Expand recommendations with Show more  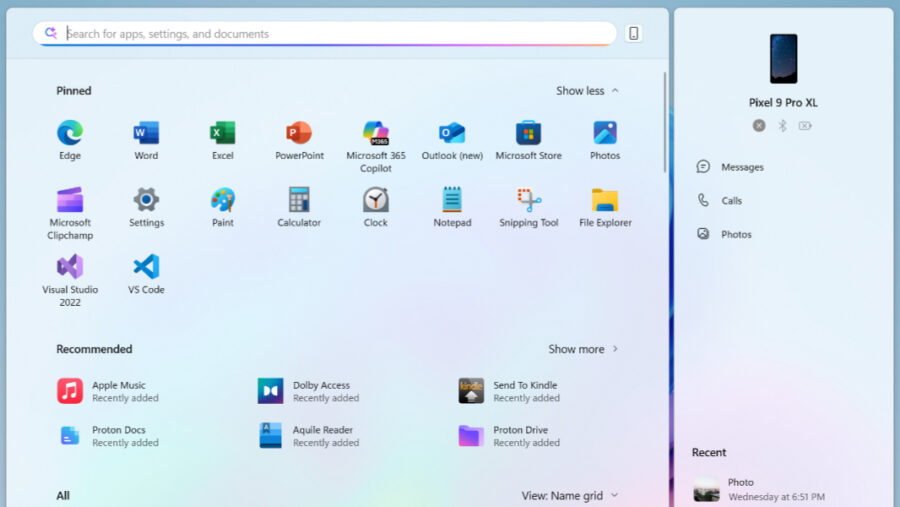[583, 349]
